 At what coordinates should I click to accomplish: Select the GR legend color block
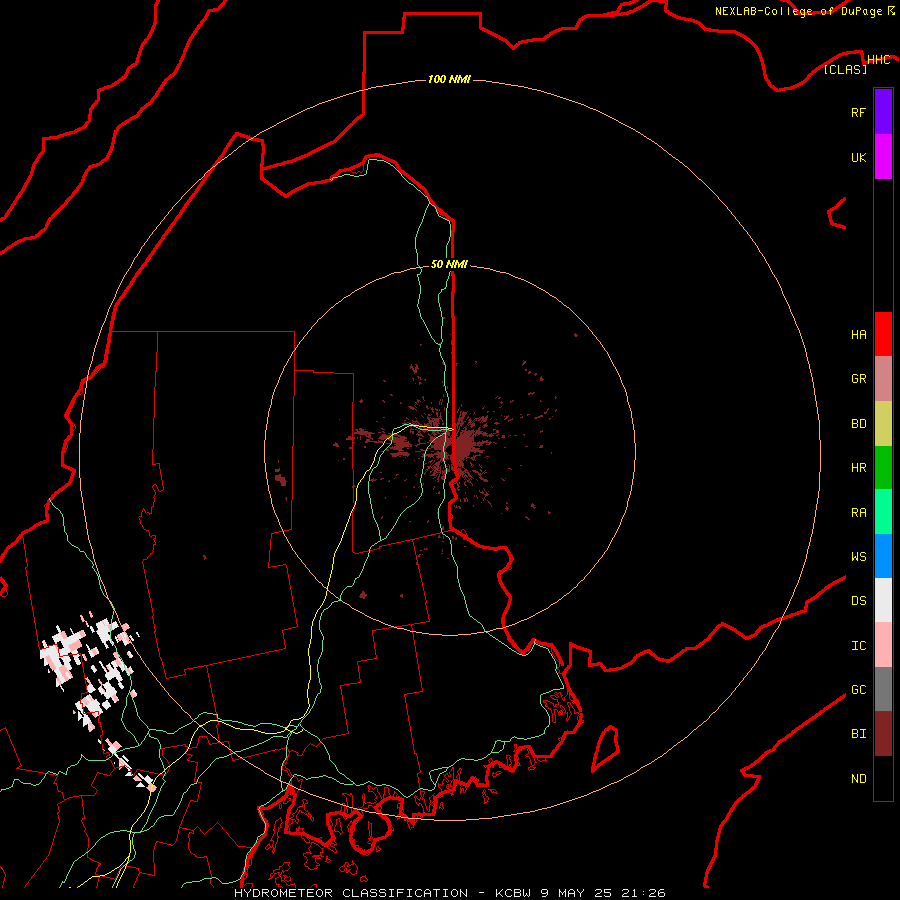click(x=883, y=379)
